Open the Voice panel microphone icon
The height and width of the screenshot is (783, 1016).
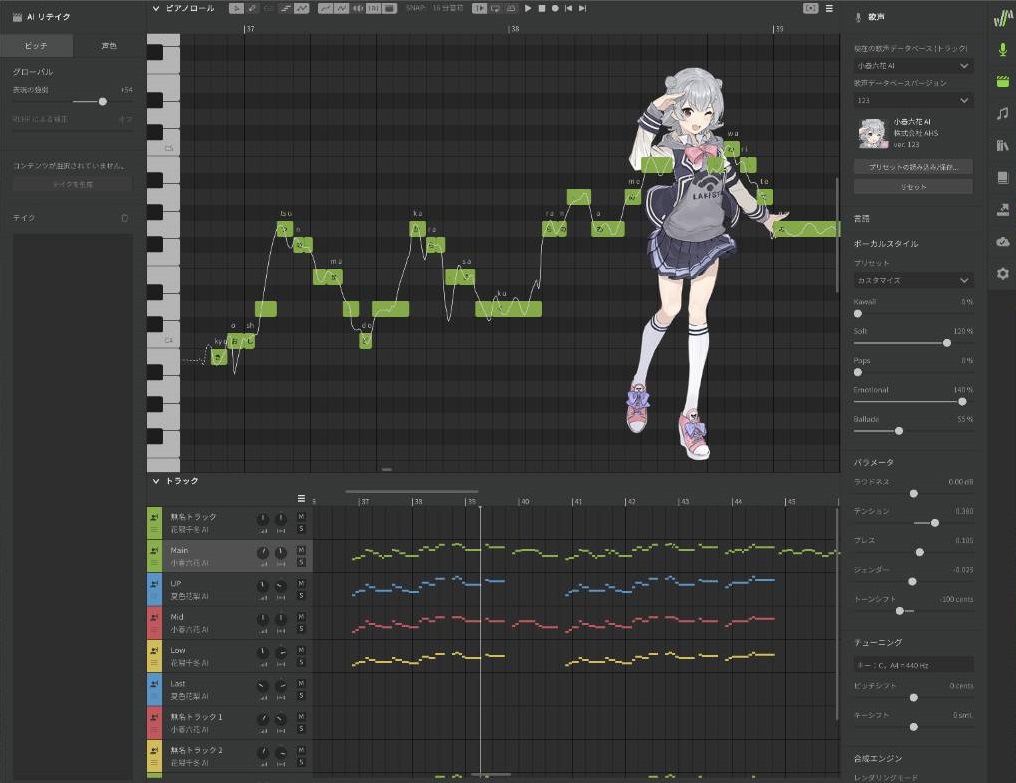point(1002,49)
